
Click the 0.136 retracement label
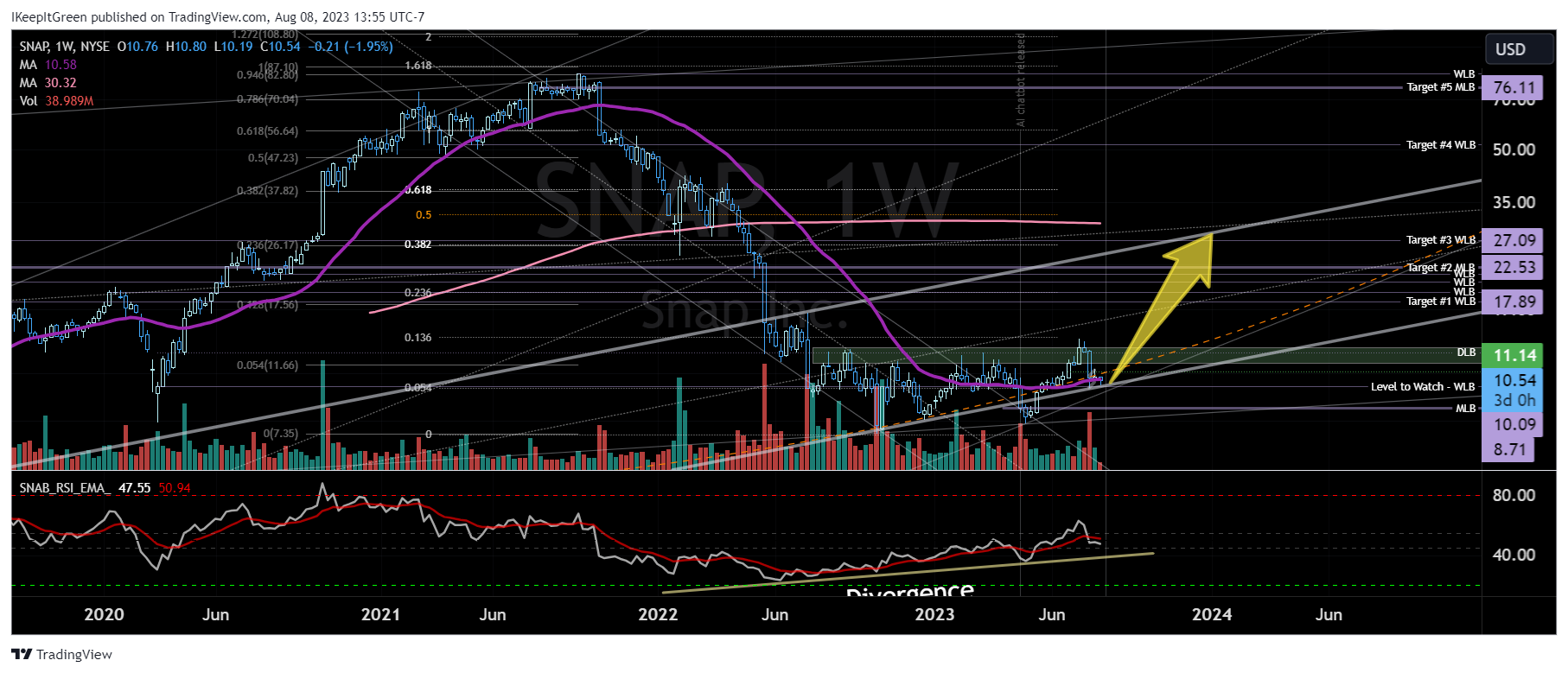pos(417,338)
